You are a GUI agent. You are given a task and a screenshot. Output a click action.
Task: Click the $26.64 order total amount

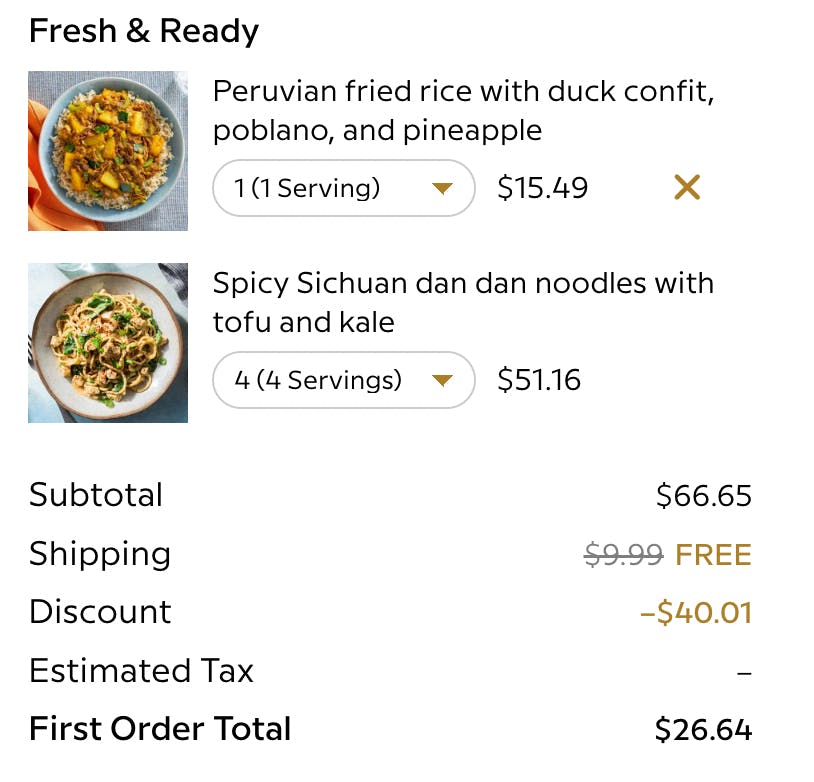tap(703, 730)
